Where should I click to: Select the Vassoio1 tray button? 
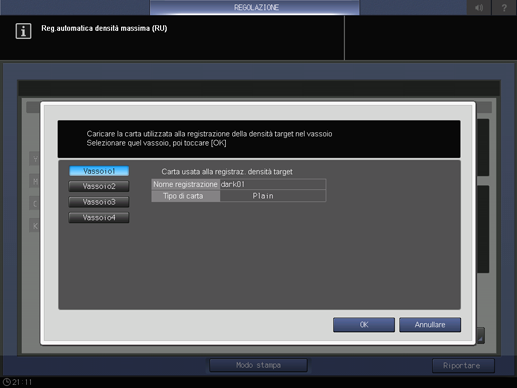tap(99, 171)
